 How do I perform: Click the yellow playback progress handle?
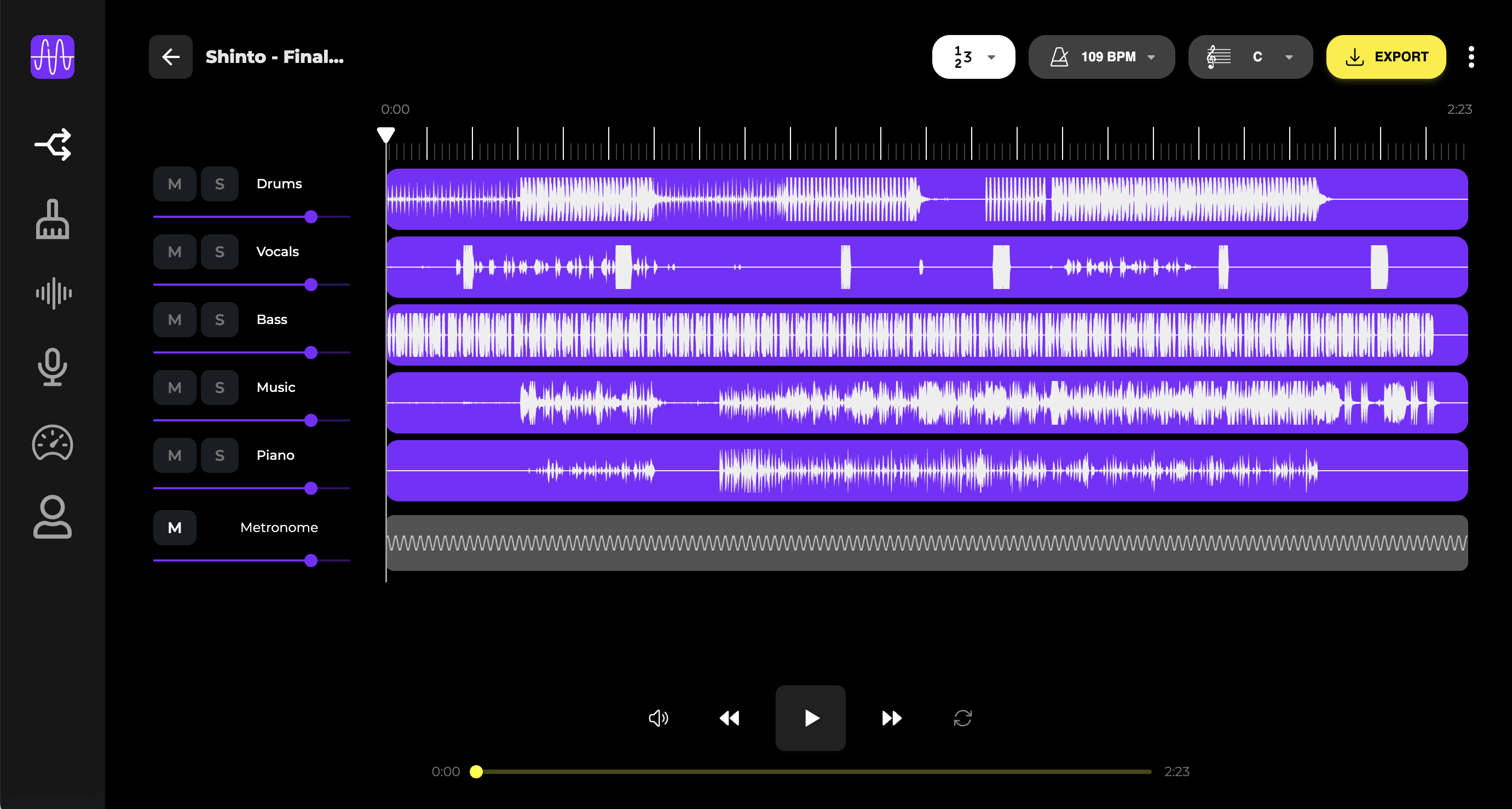coord(476,771)
